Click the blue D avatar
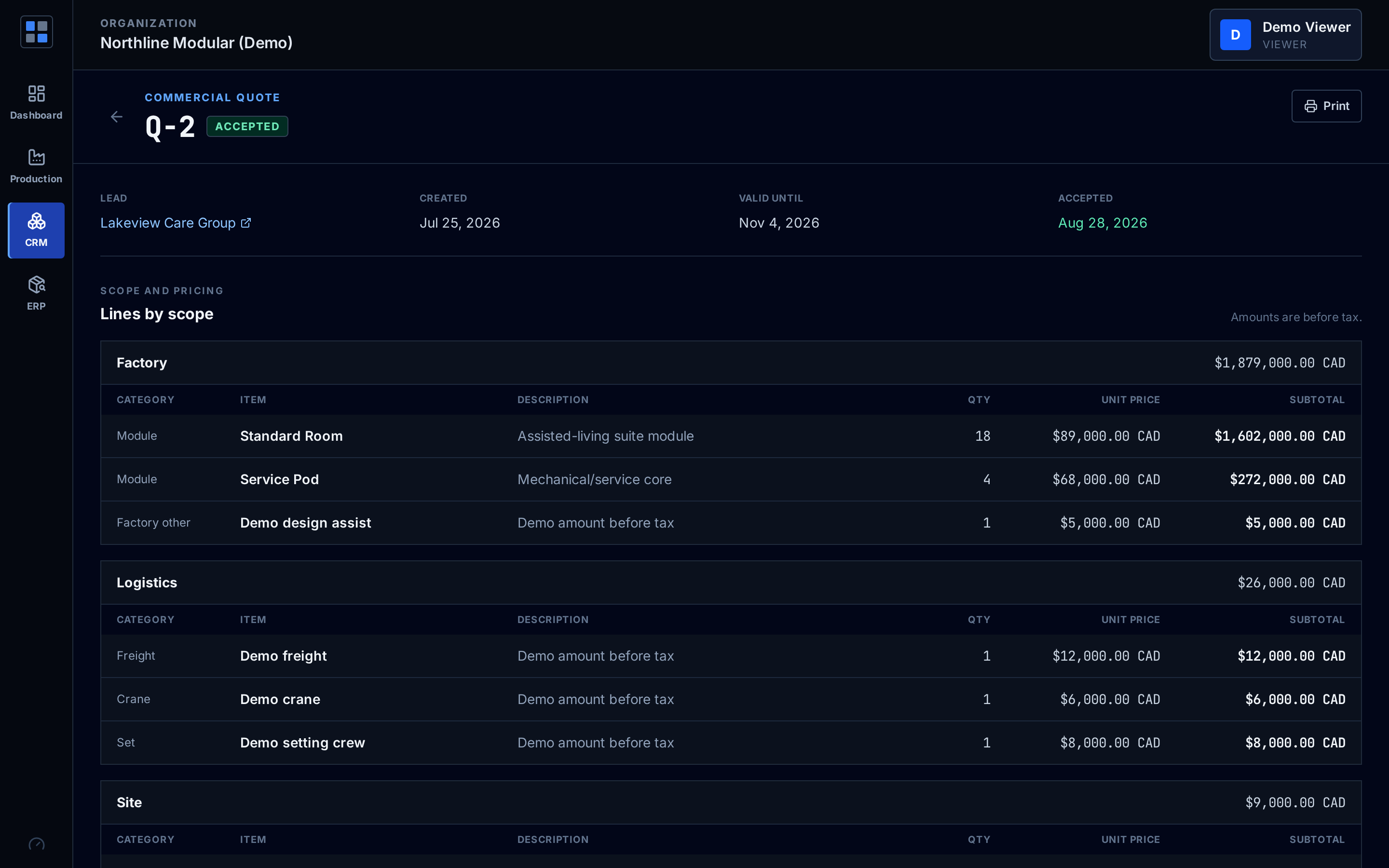 click(x=1235, y=35)
